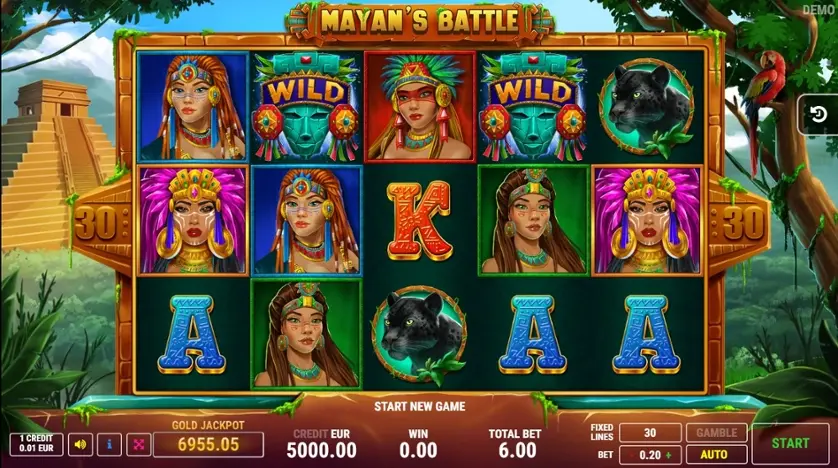The image size is (838, 468).
Task: Enable AUTO spin mode
Action: click(x=716, y=455)
